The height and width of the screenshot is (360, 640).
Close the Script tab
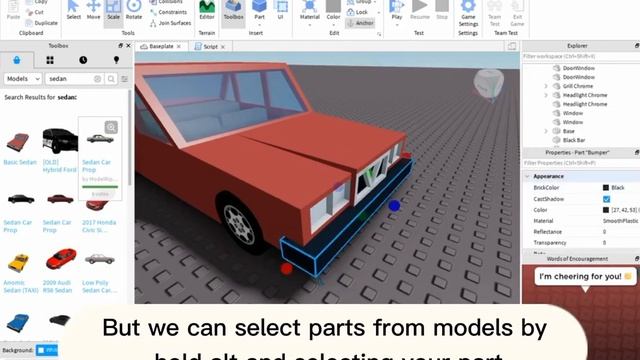(x=223, y=47)
